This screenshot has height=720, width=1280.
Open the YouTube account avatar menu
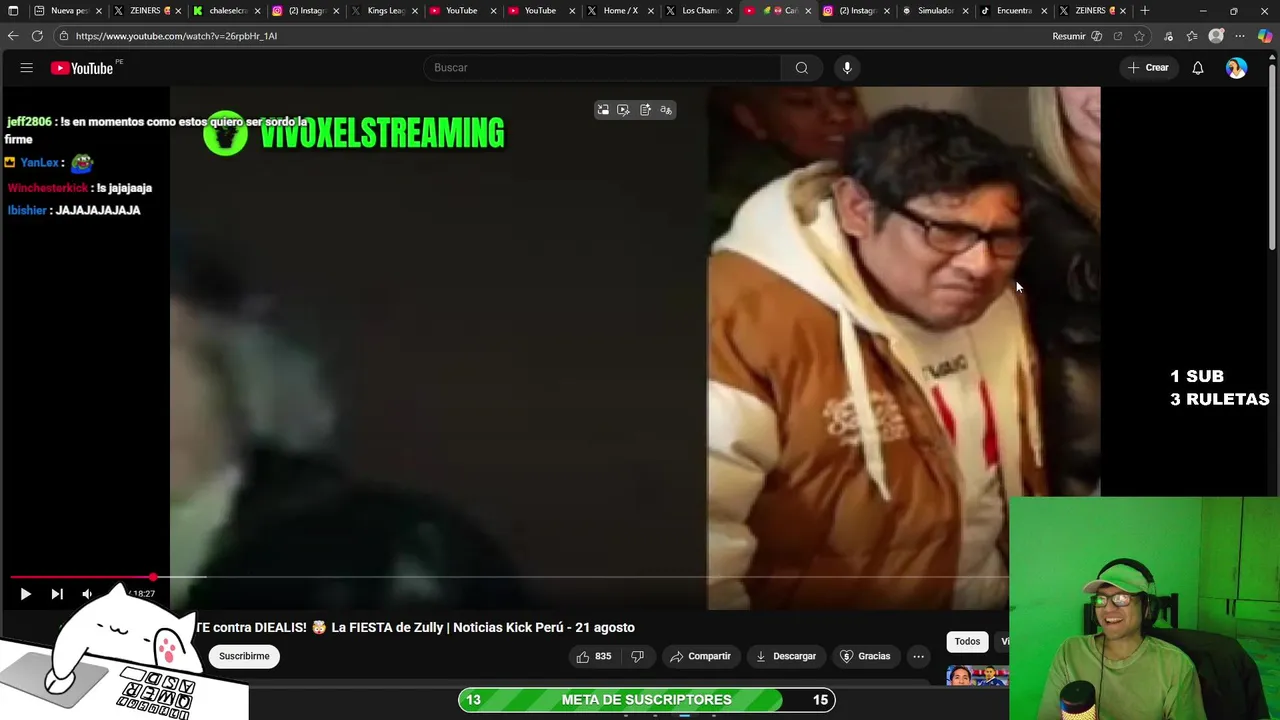[x=1237, y=68]
